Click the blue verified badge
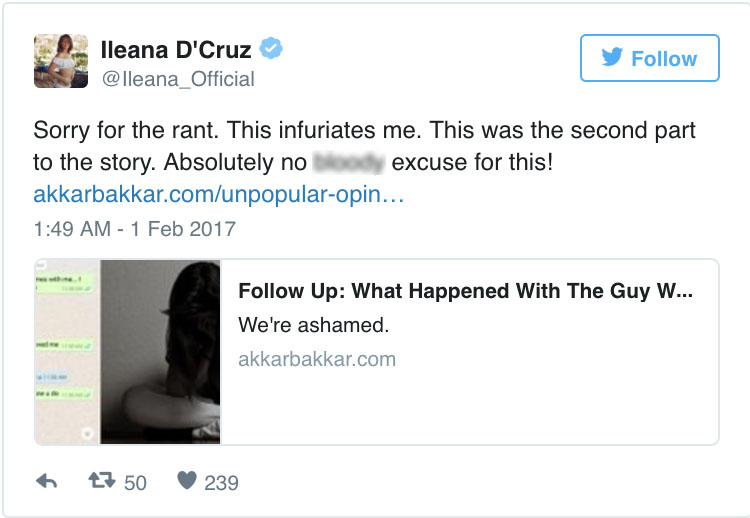The image size is (750, 518). 270,49
